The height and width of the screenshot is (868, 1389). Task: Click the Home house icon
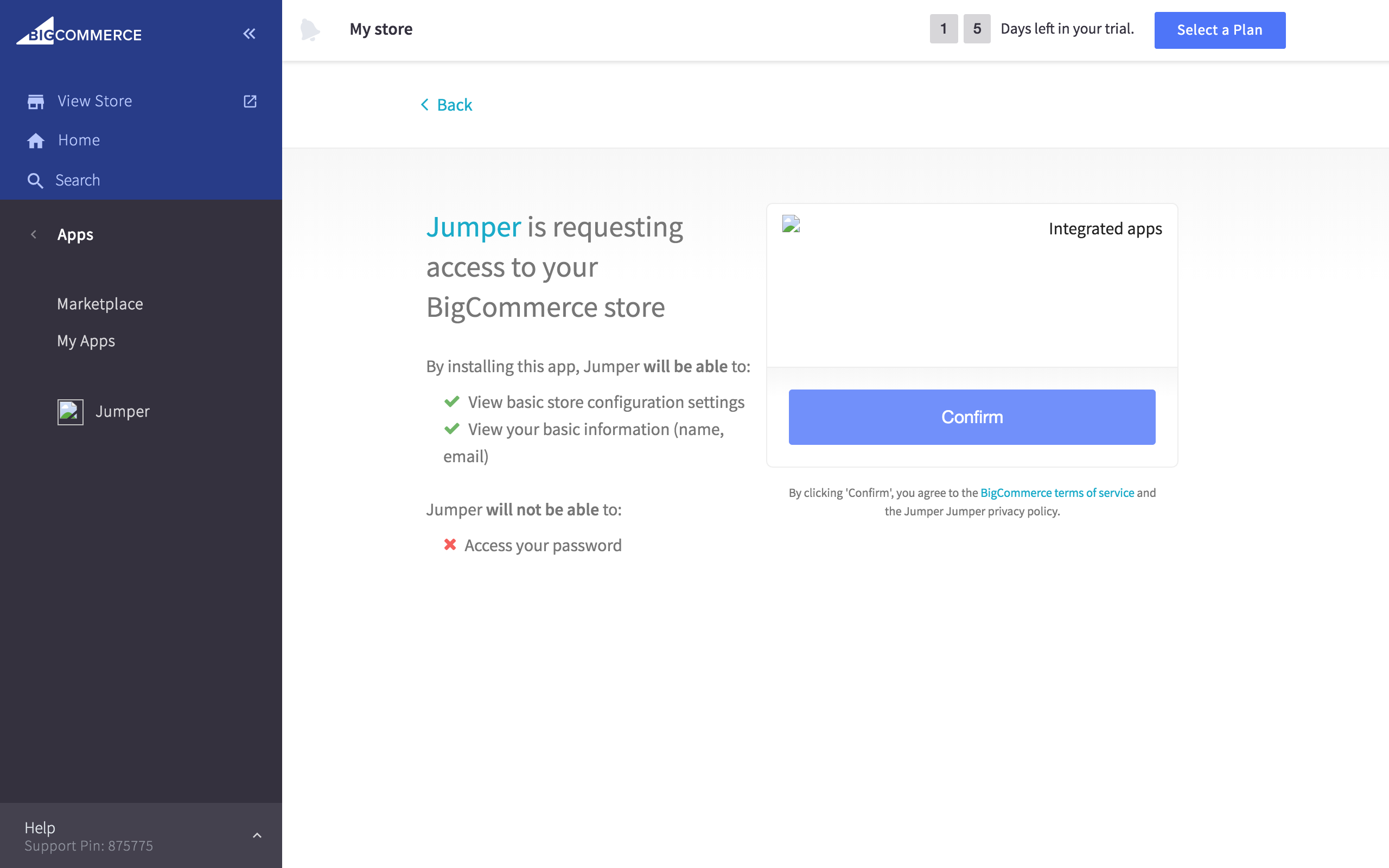click(36, 141)
